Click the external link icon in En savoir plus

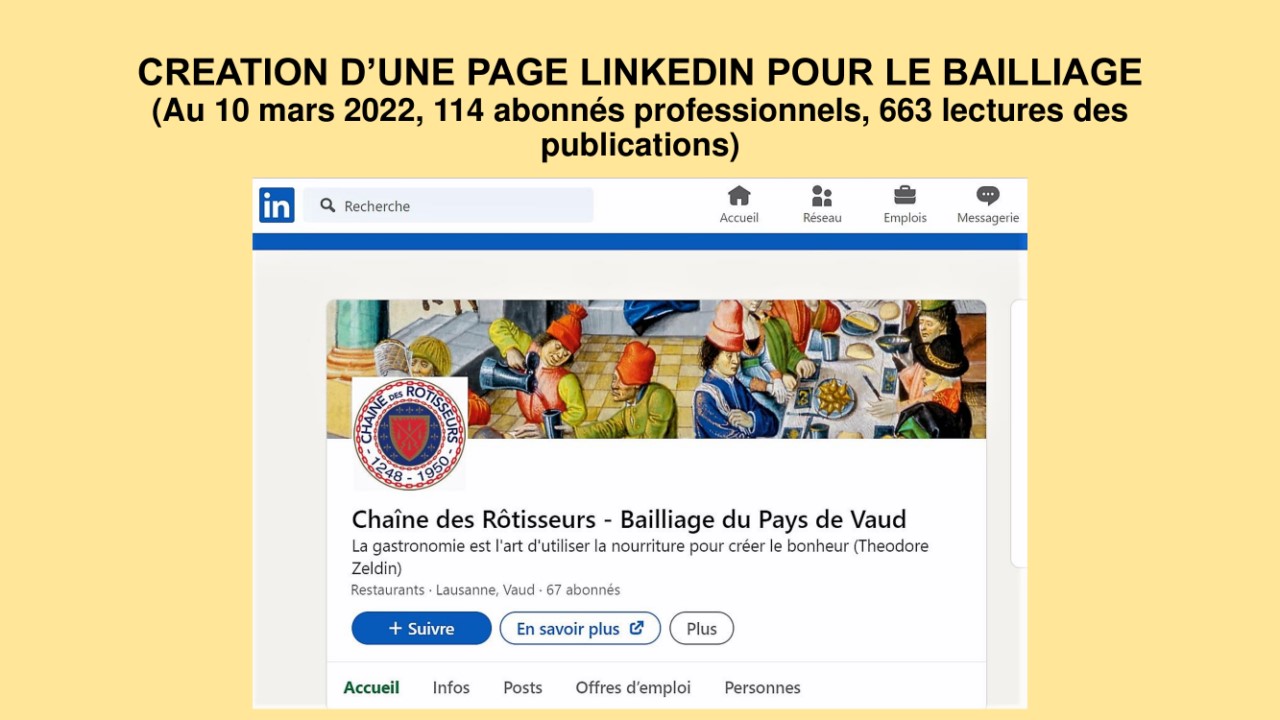(637, 629)
